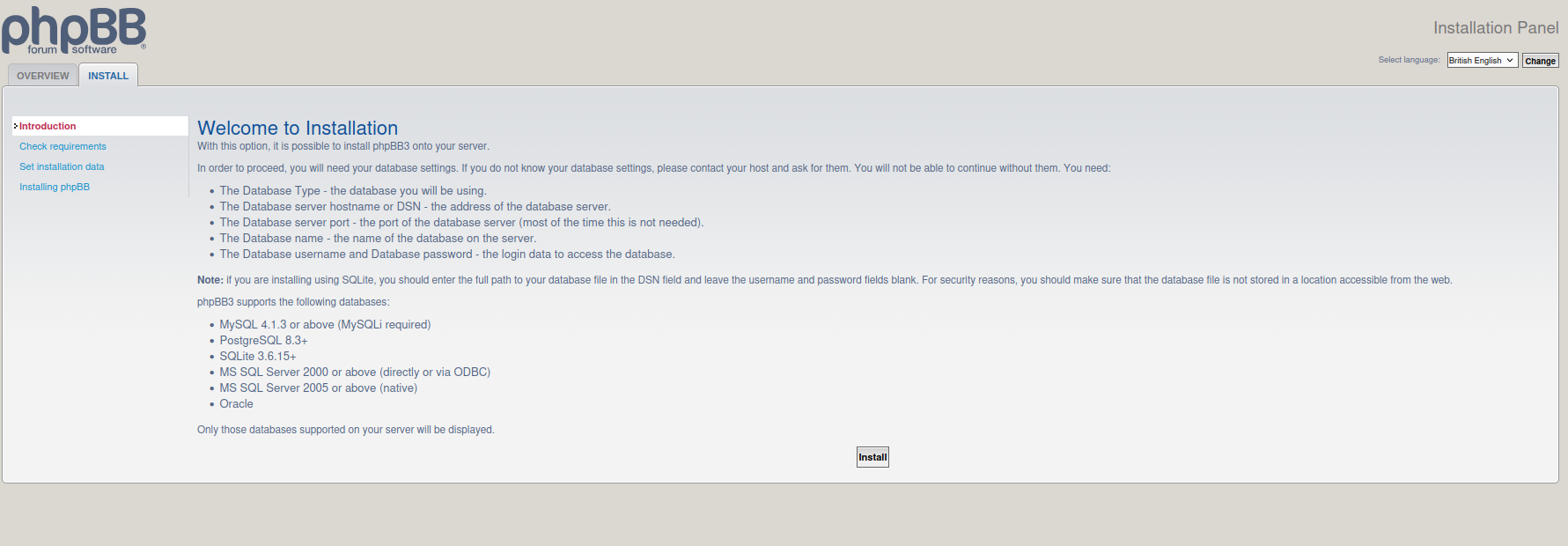The image size is (1568, 546).
Task: Open the Set installation data step
Action: 62,166
